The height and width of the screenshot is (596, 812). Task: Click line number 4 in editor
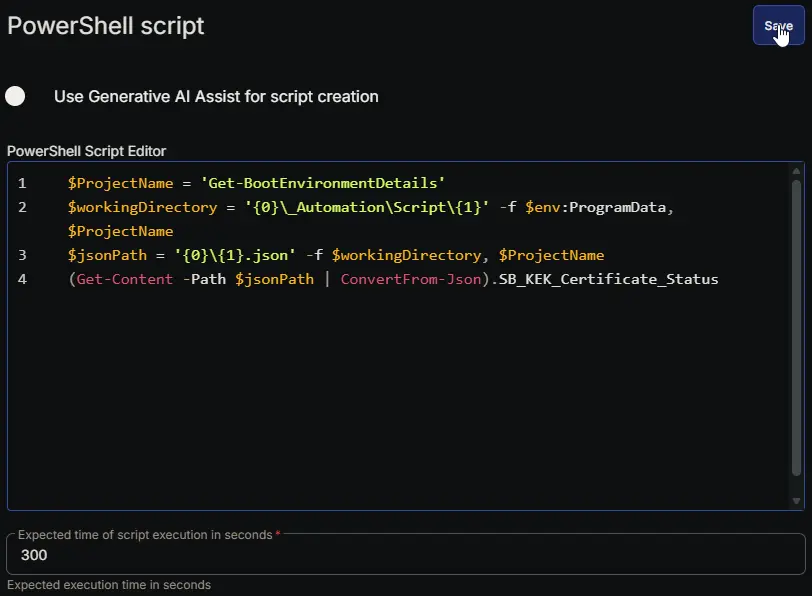pos(22,279)
